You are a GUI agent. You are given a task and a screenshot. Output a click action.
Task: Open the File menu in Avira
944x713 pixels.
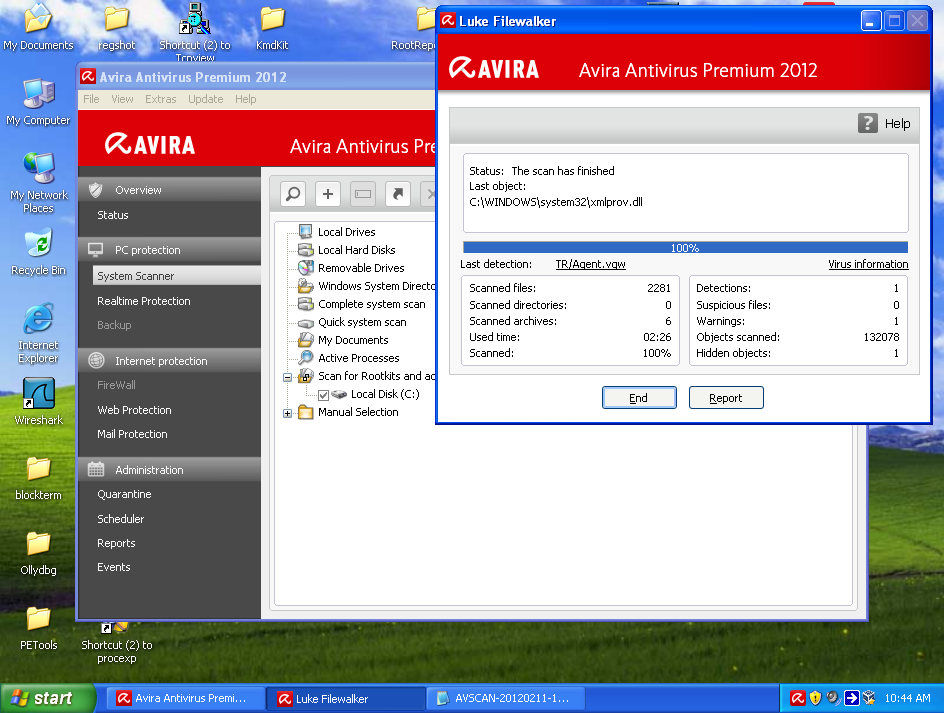pos(92,99)
